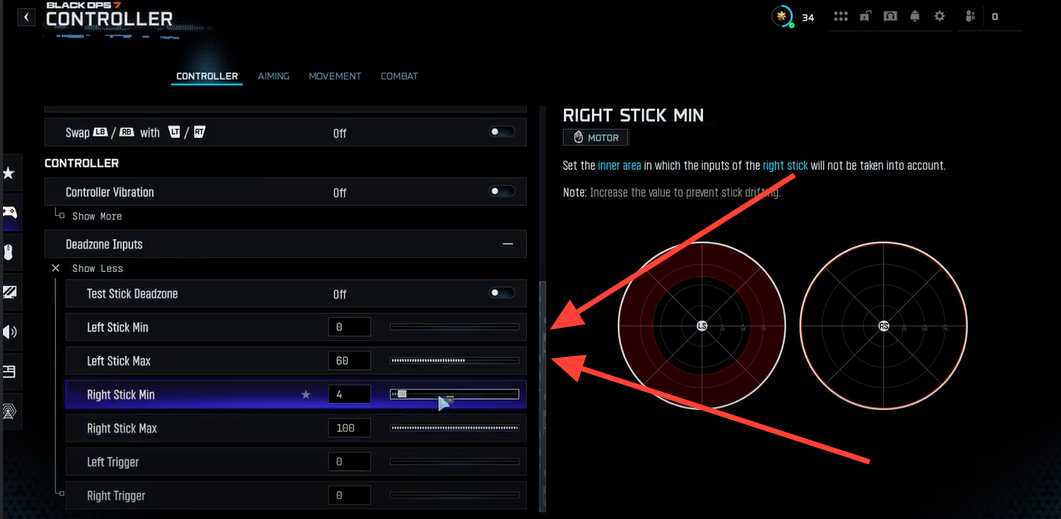Toggle Controller Vibration switch
Screen dimensions: 1061x519
(x=502, y=191)
